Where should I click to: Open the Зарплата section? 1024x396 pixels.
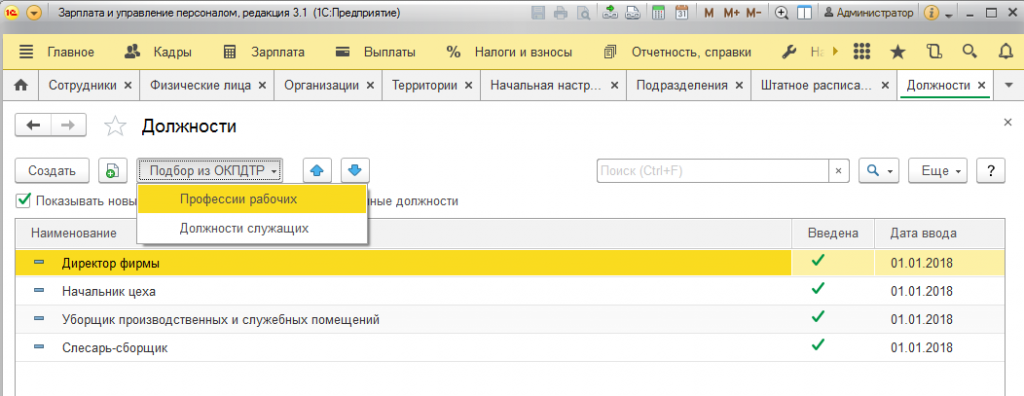(x=263, y=52)
